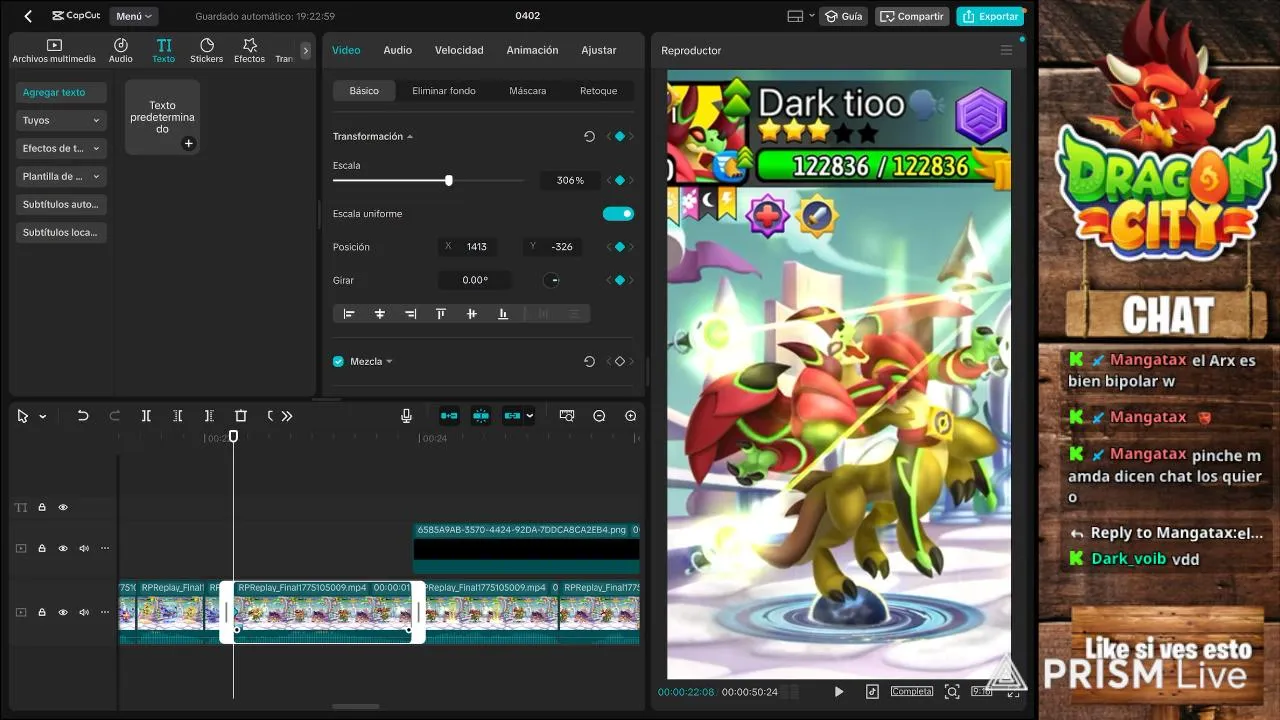
Task: Open the Eliminar fondo subtab
Action: coord(444,91)
